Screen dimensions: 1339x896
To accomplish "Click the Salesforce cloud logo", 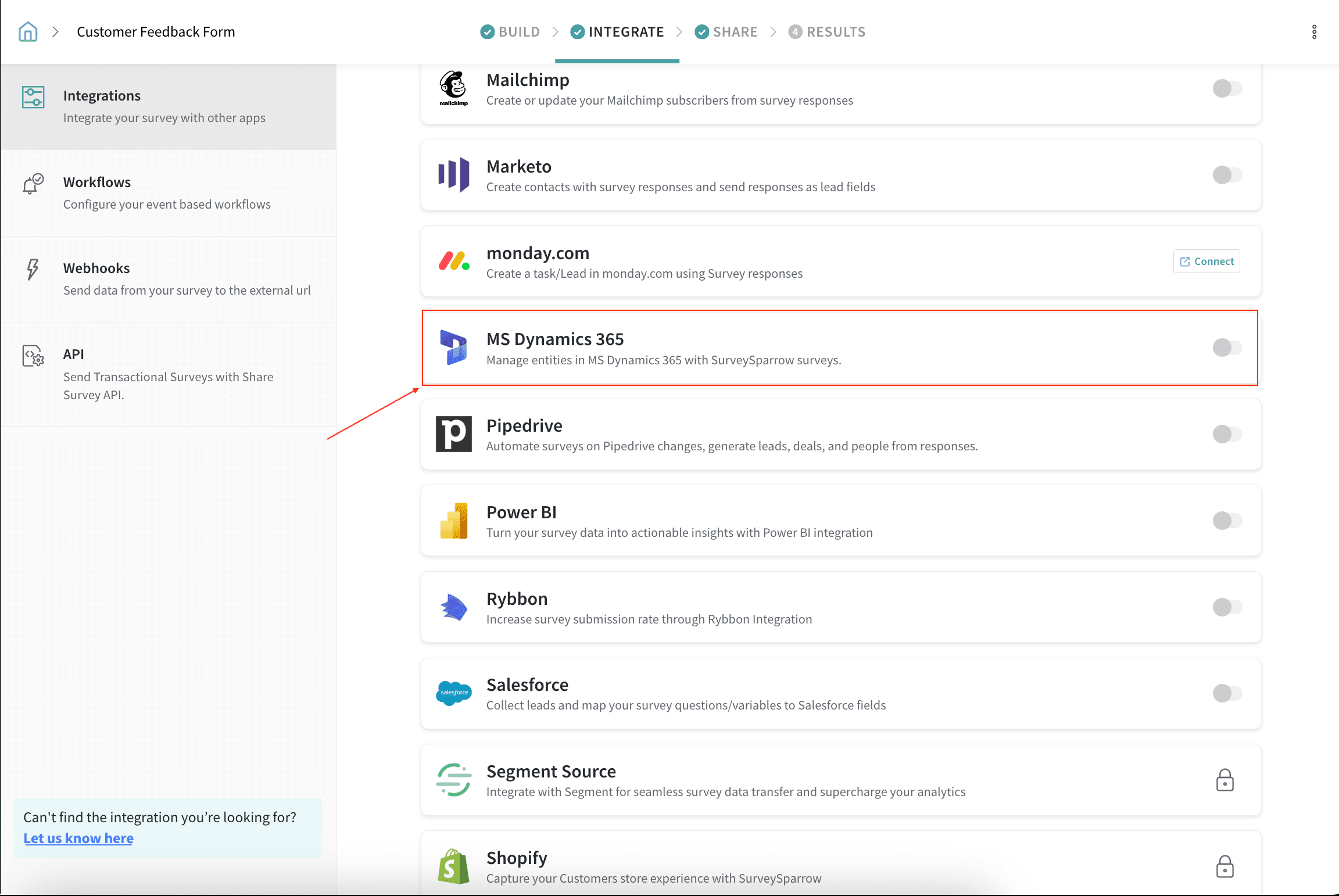I will [x=453, y=693].
